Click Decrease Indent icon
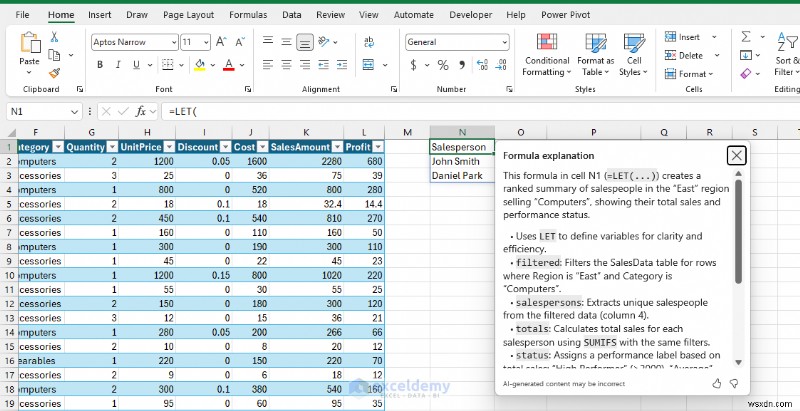The width and height of the screenshot is (800, 411). coord(323,65)
